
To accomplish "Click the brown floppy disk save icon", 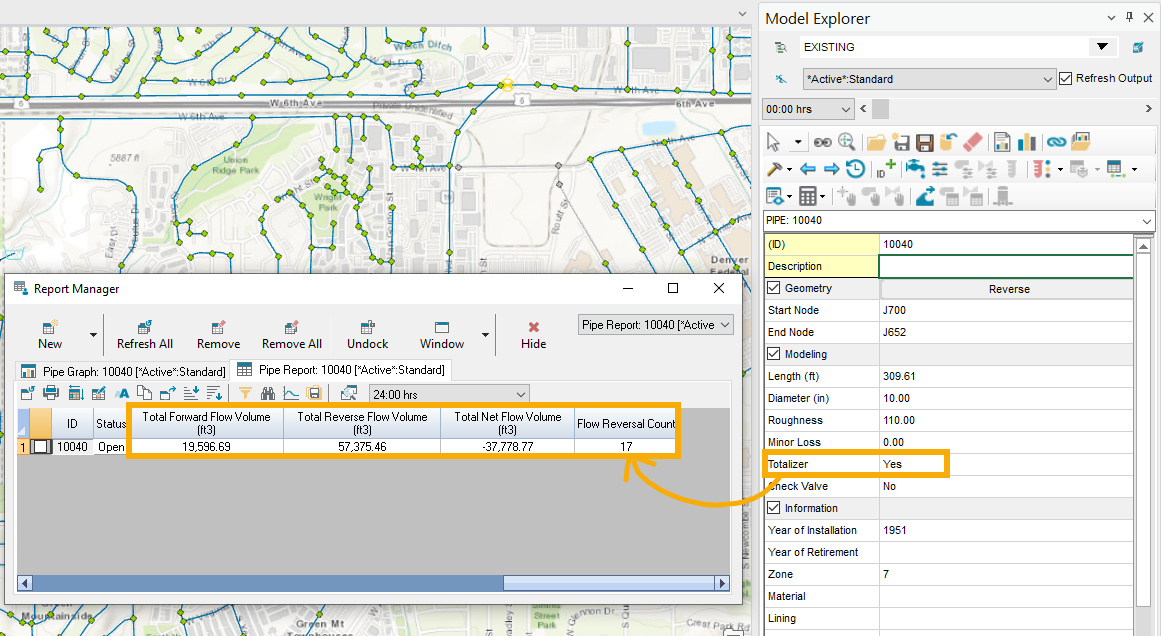I will pos(924,141).
